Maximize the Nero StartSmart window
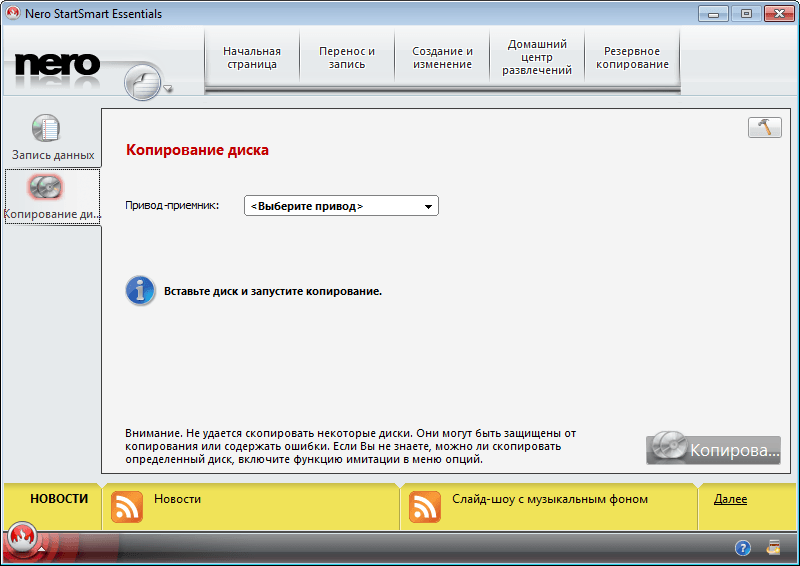Image resolution: width=800 pixels, height=566 pixels. tap(746, 14)
